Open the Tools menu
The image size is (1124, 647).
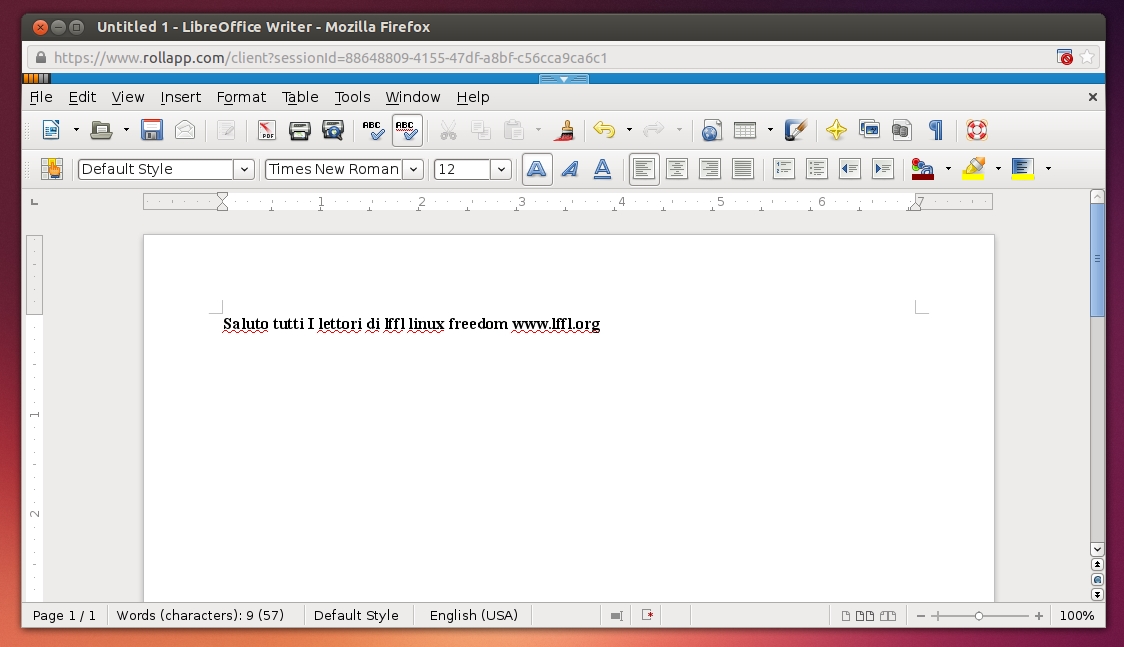[x=352, y=97]
